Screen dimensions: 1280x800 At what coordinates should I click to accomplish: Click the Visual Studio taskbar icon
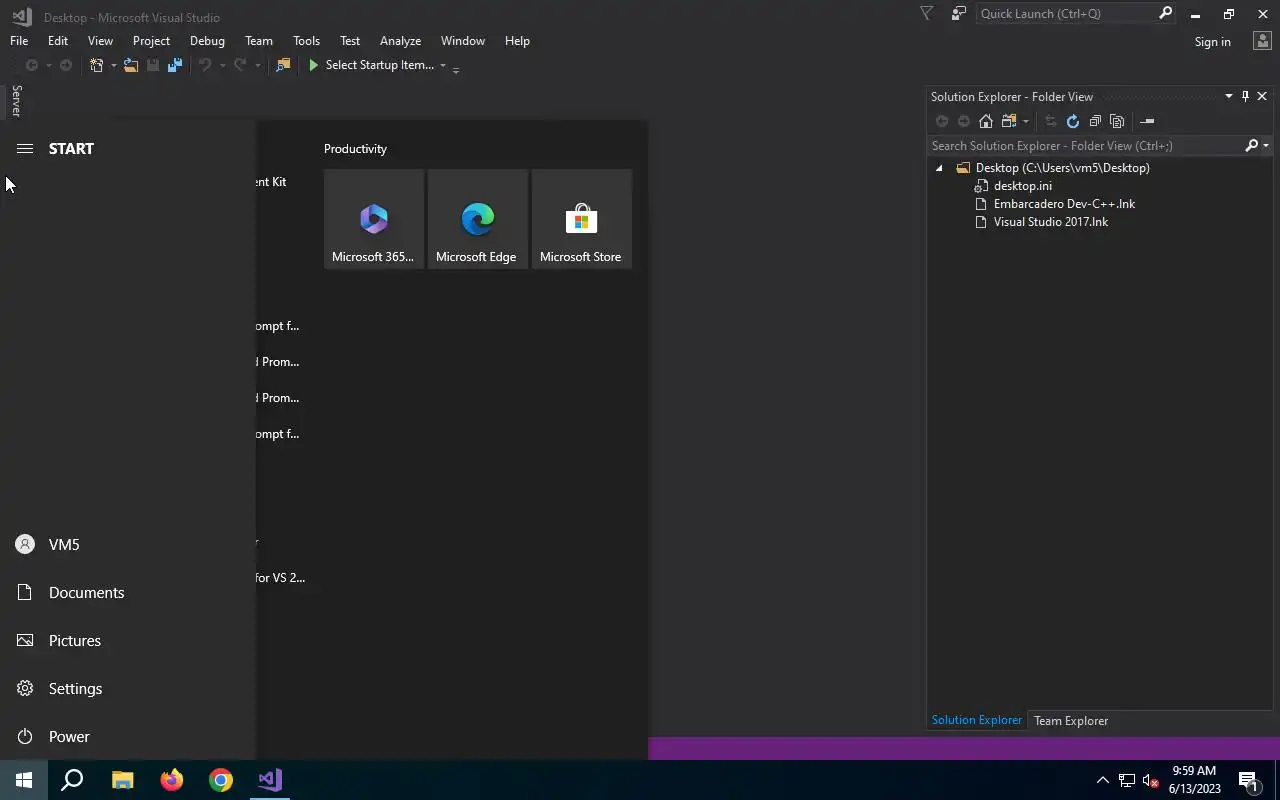270,780
